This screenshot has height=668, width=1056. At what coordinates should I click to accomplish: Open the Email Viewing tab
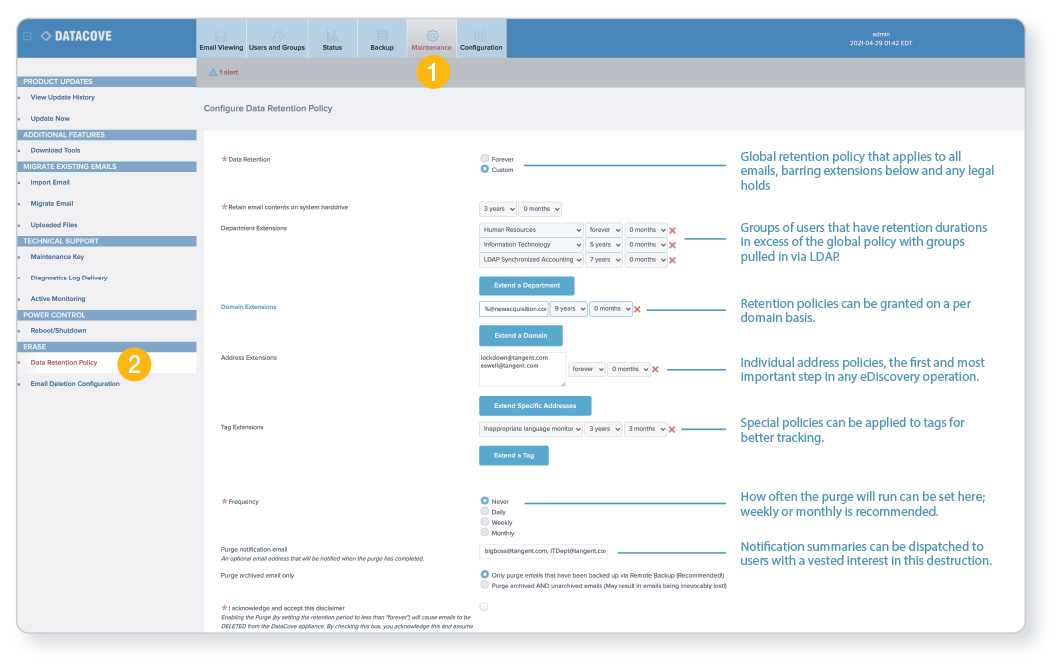click(x=221, y=38)
